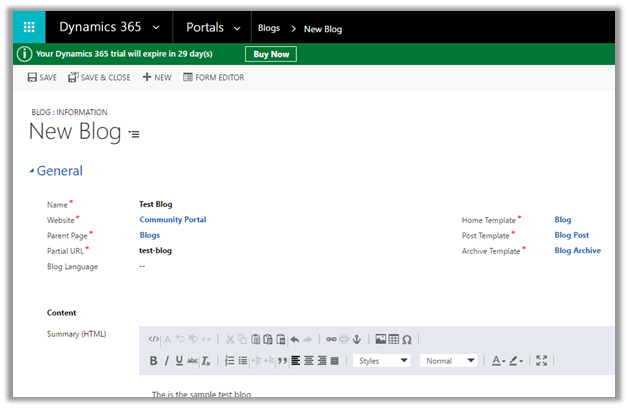Screen dimensions: 628x408
Task: Go to Blogs in the breadcrumb
Action: (268, 29)
